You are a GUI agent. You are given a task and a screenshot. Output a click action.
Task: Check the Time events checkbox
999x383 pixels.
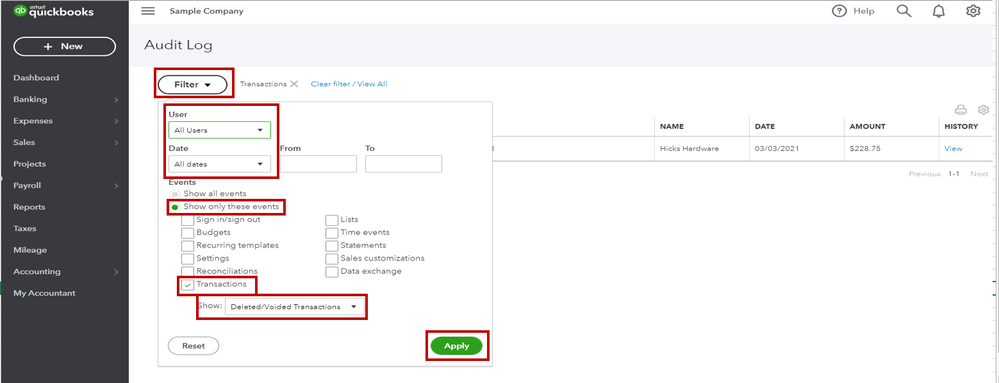[331, 233]
